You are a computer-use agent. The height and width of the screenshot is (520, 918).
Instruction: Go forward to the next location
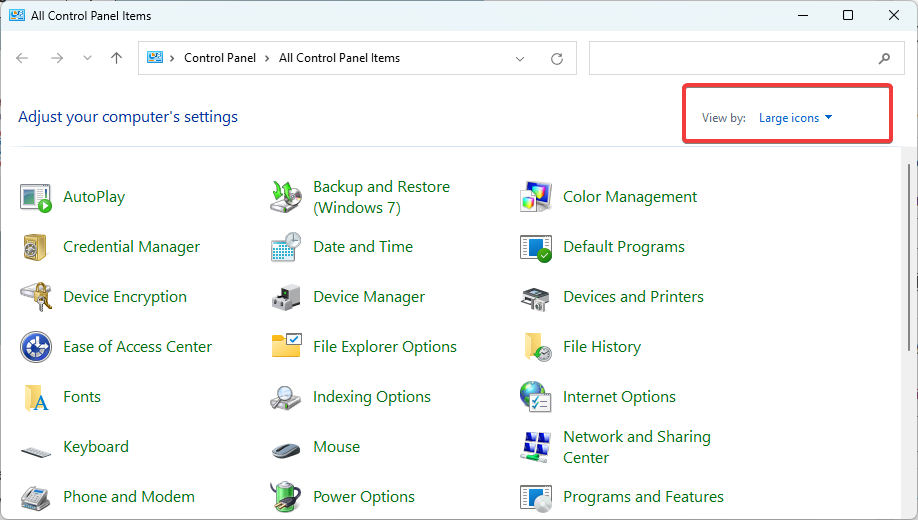pyautogui.click(x=57, y=58)
